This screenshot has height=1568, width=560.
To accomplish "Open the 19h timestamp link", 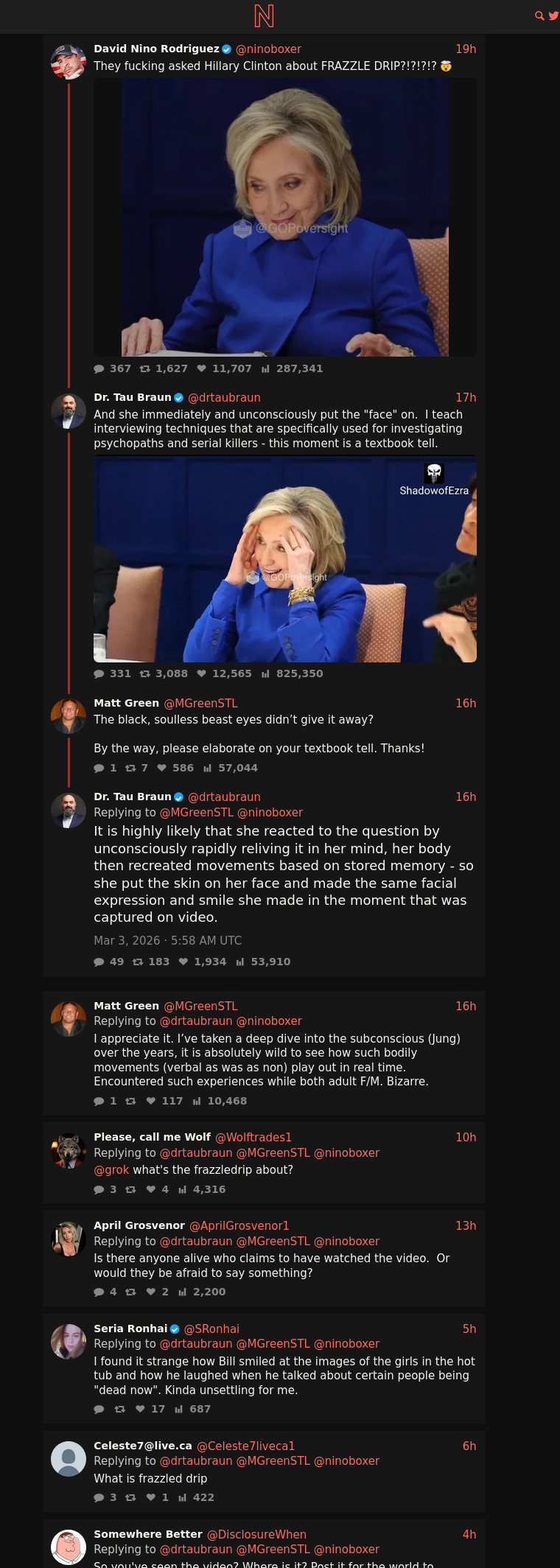I will click(466, 49).
